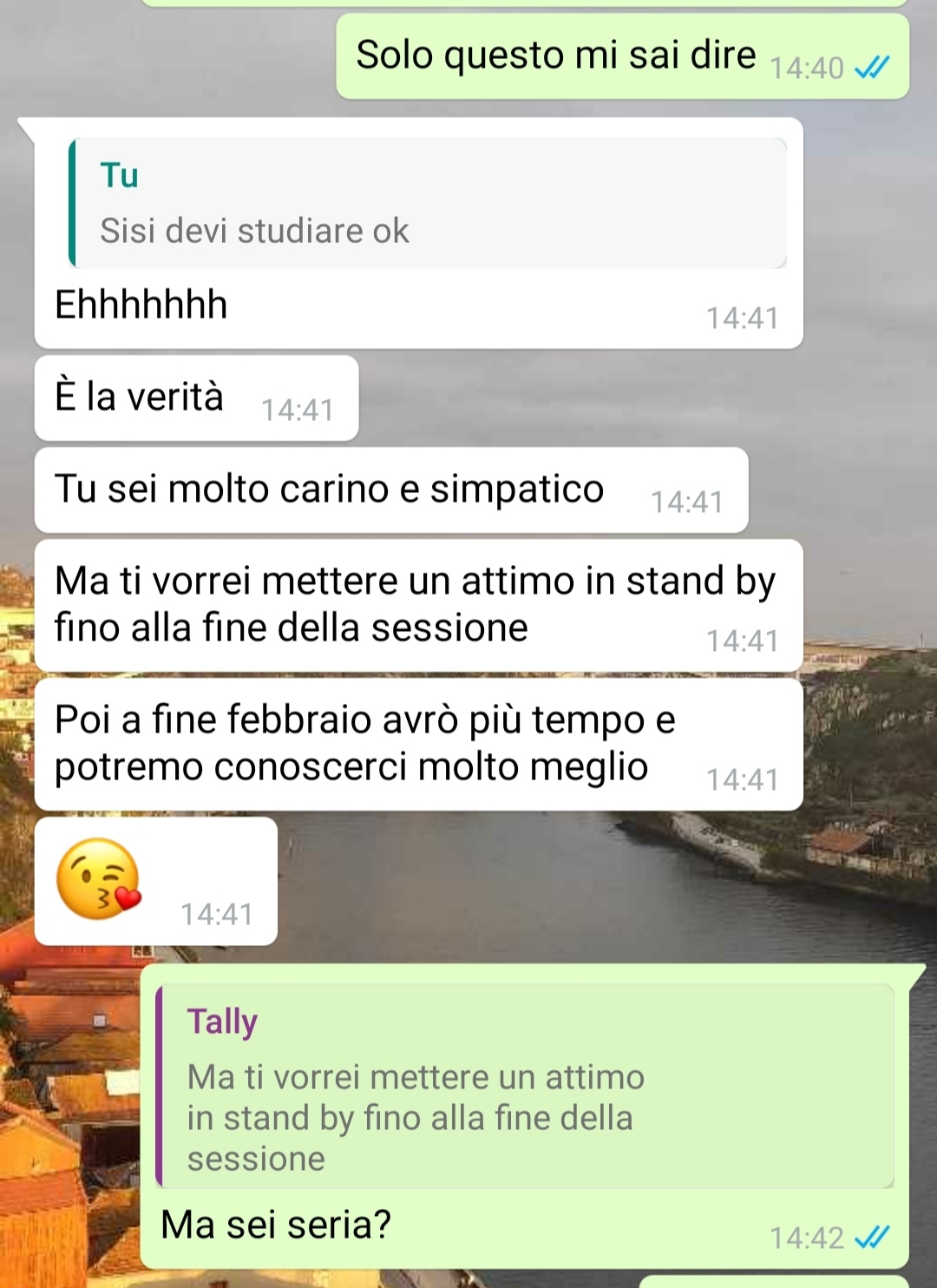Tap message 'Poi a fine febbraio avrò più tempo'

coord(418,745)
